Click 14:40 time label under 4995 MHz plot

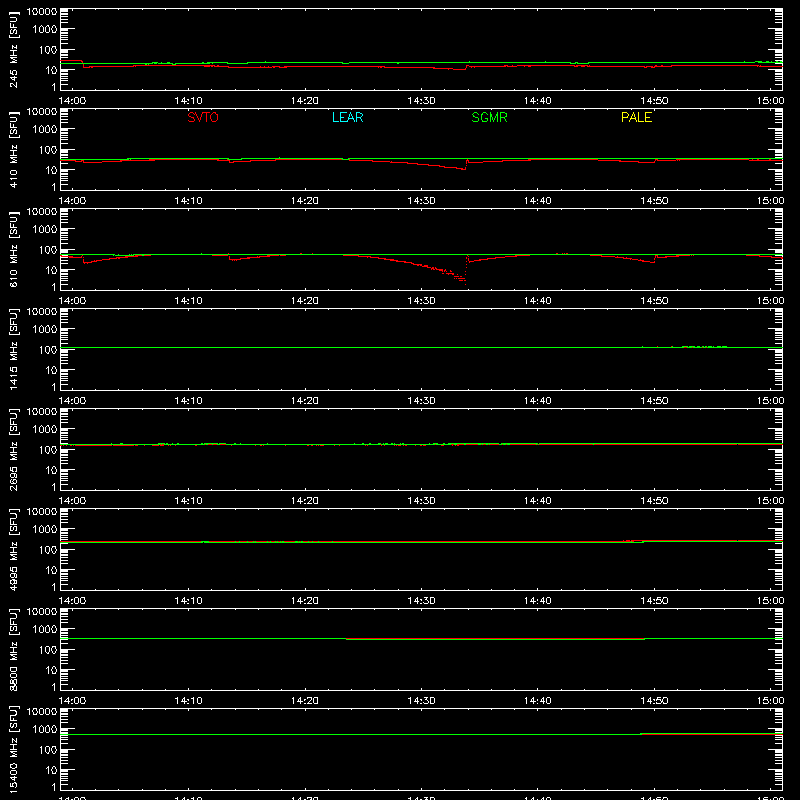pyautogui.click(x=538, y=601)
